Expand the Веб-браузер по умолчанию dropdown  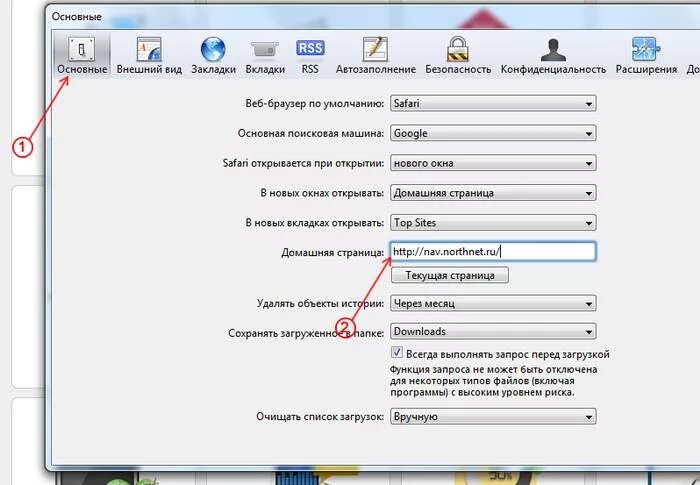point(493,104)
